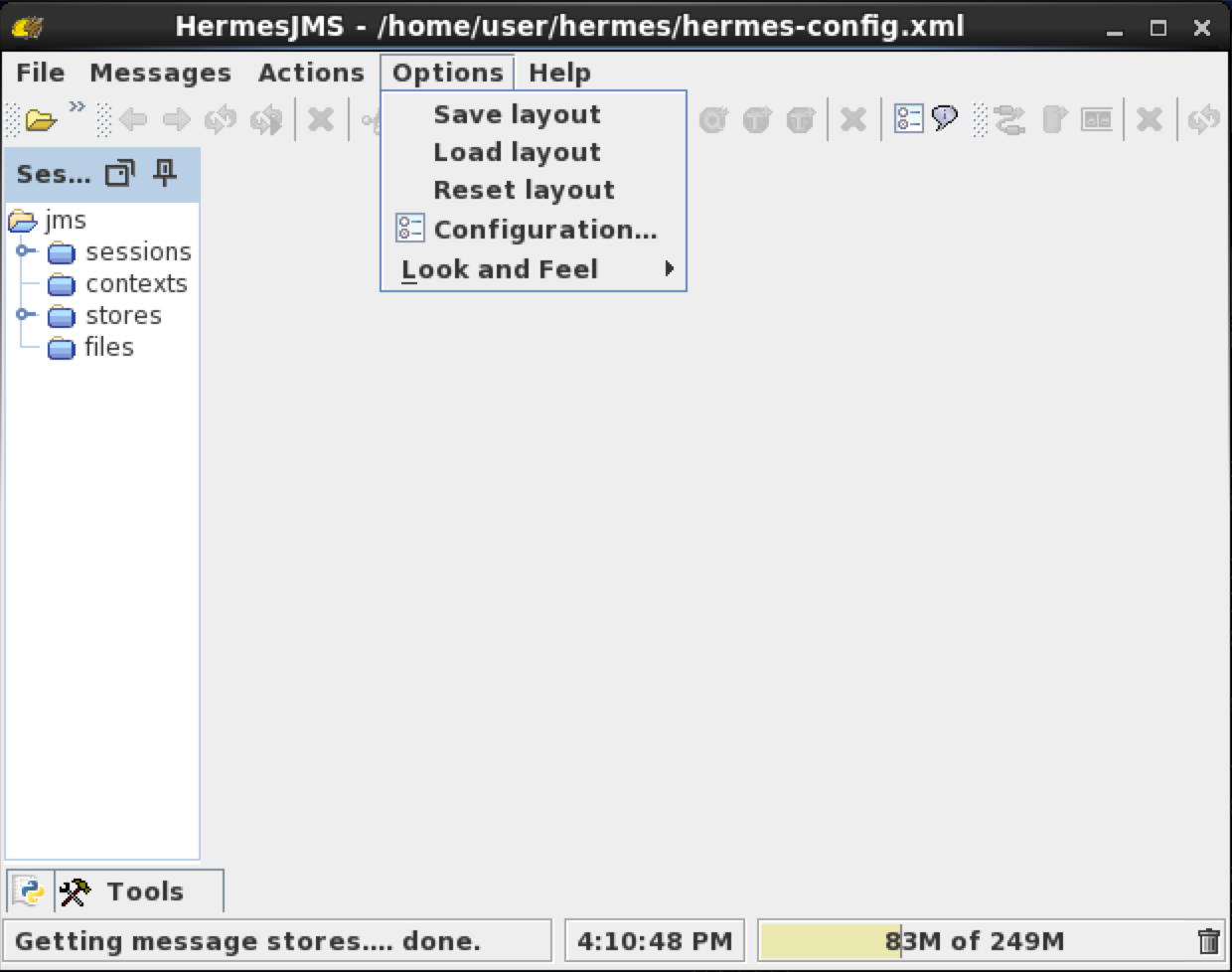The height and width of the screenshot is (972, 1232).
Task: Select the stores tree item label
Action: (x=123, y=315)
